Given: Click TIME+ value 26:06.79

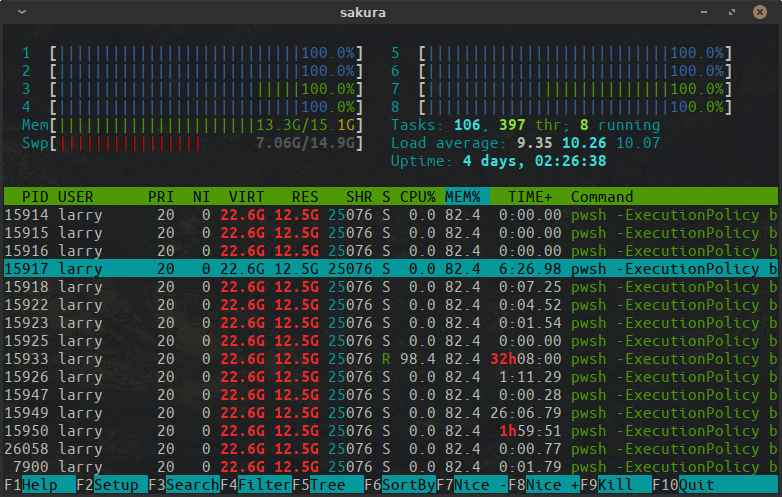Looking at the screenshot, I should 526,413.
